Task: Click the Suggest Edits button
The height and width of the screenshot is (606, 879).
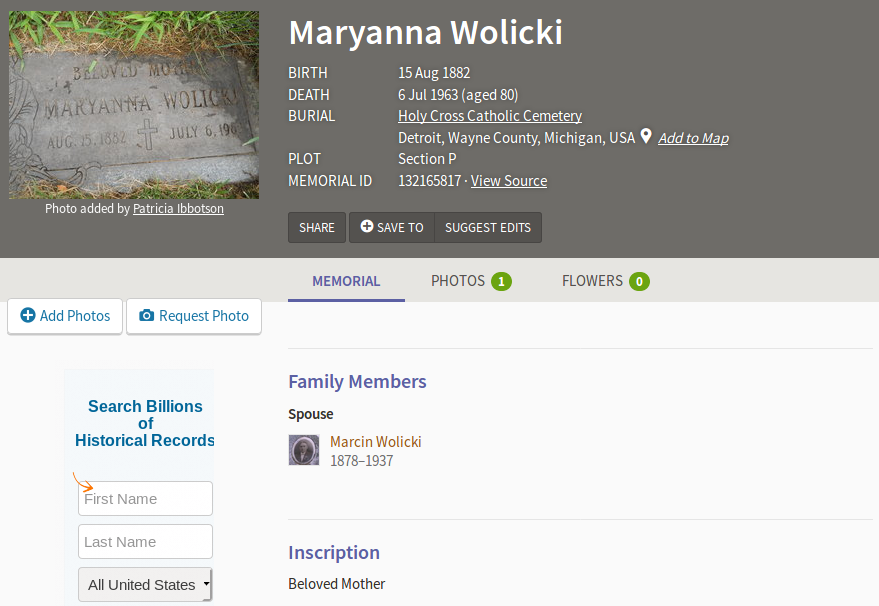Action: (x=488, y=227)
